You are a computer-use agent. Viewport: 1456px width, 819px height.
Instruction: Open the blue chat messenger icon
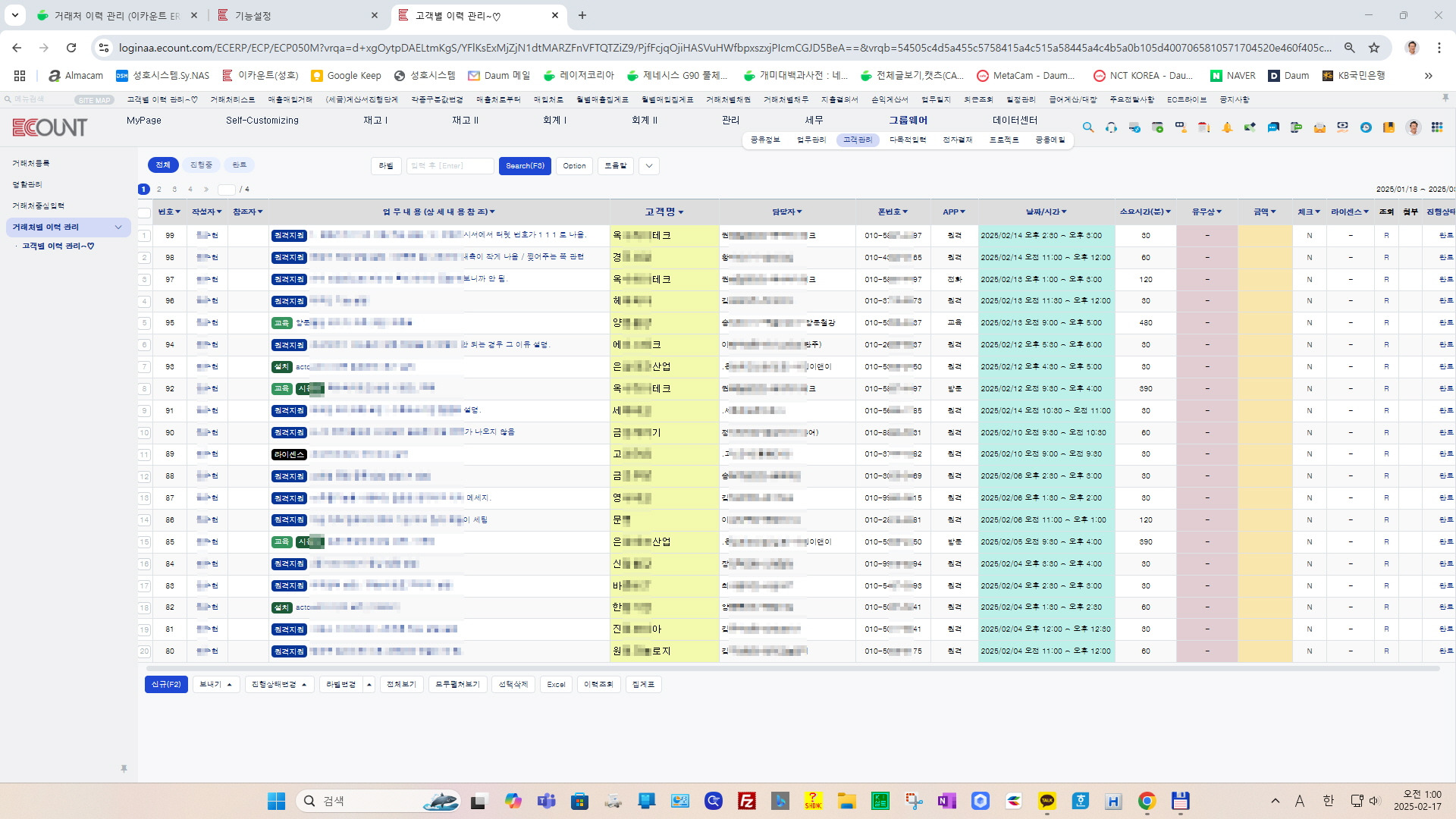(x=1273, y=127)
